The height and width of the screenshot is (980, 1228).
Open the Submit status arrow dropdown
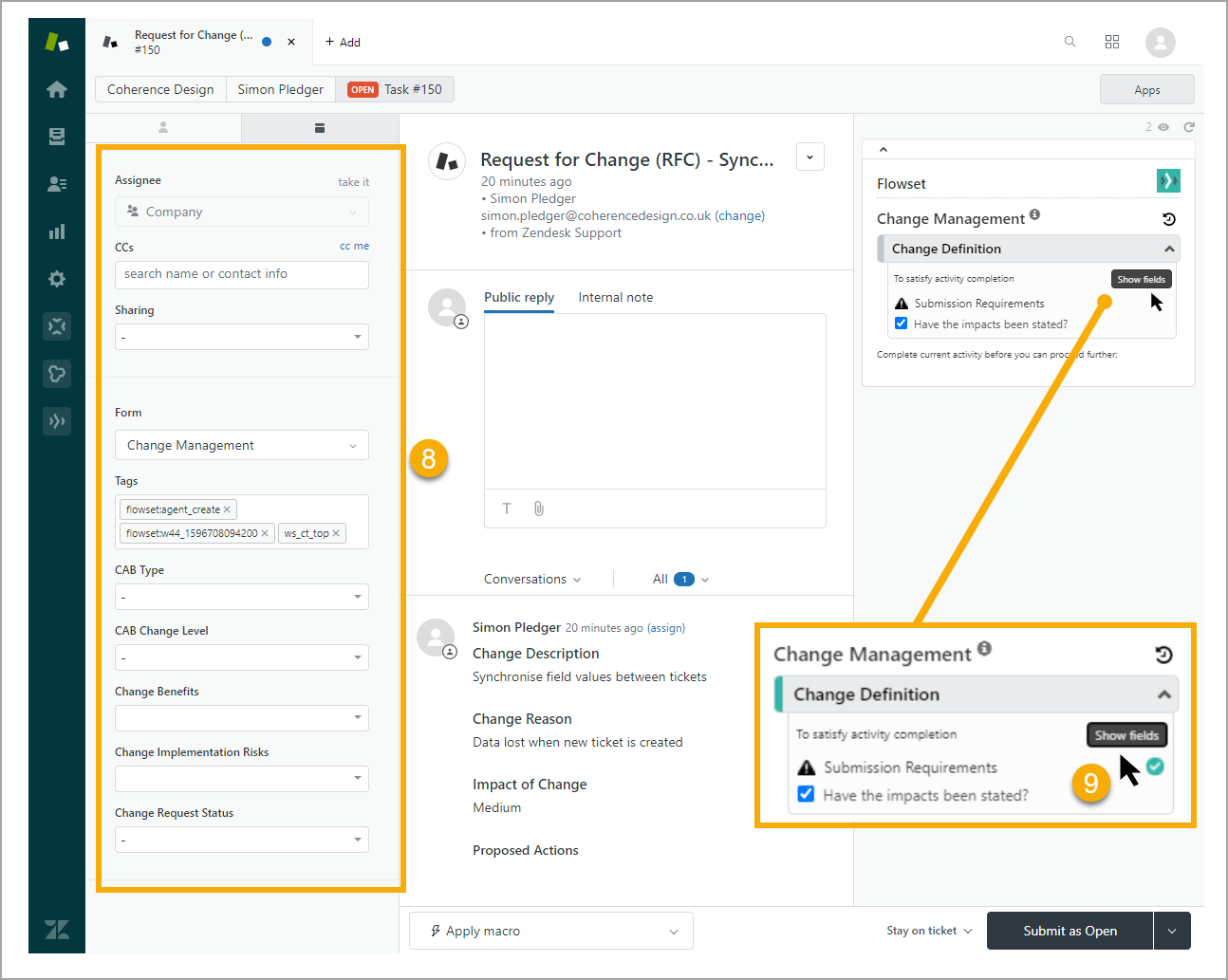point(1172,931)
